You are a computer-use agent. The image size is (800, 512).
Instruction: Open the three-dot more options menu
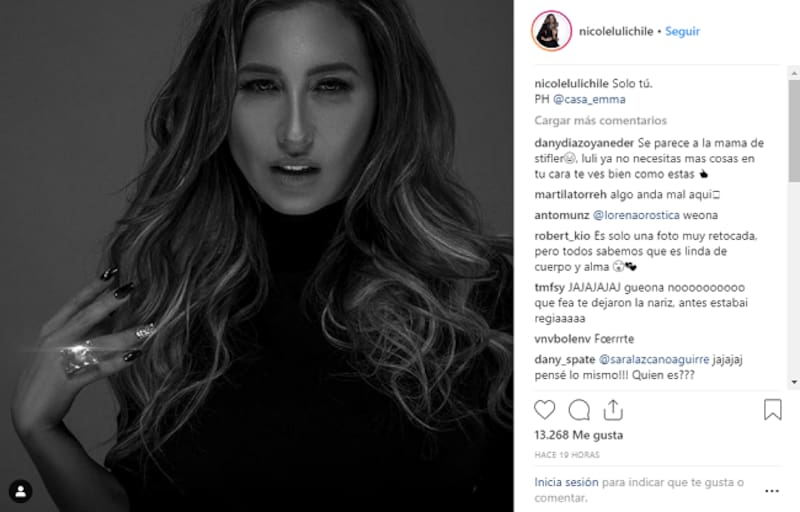coord(772,491)
